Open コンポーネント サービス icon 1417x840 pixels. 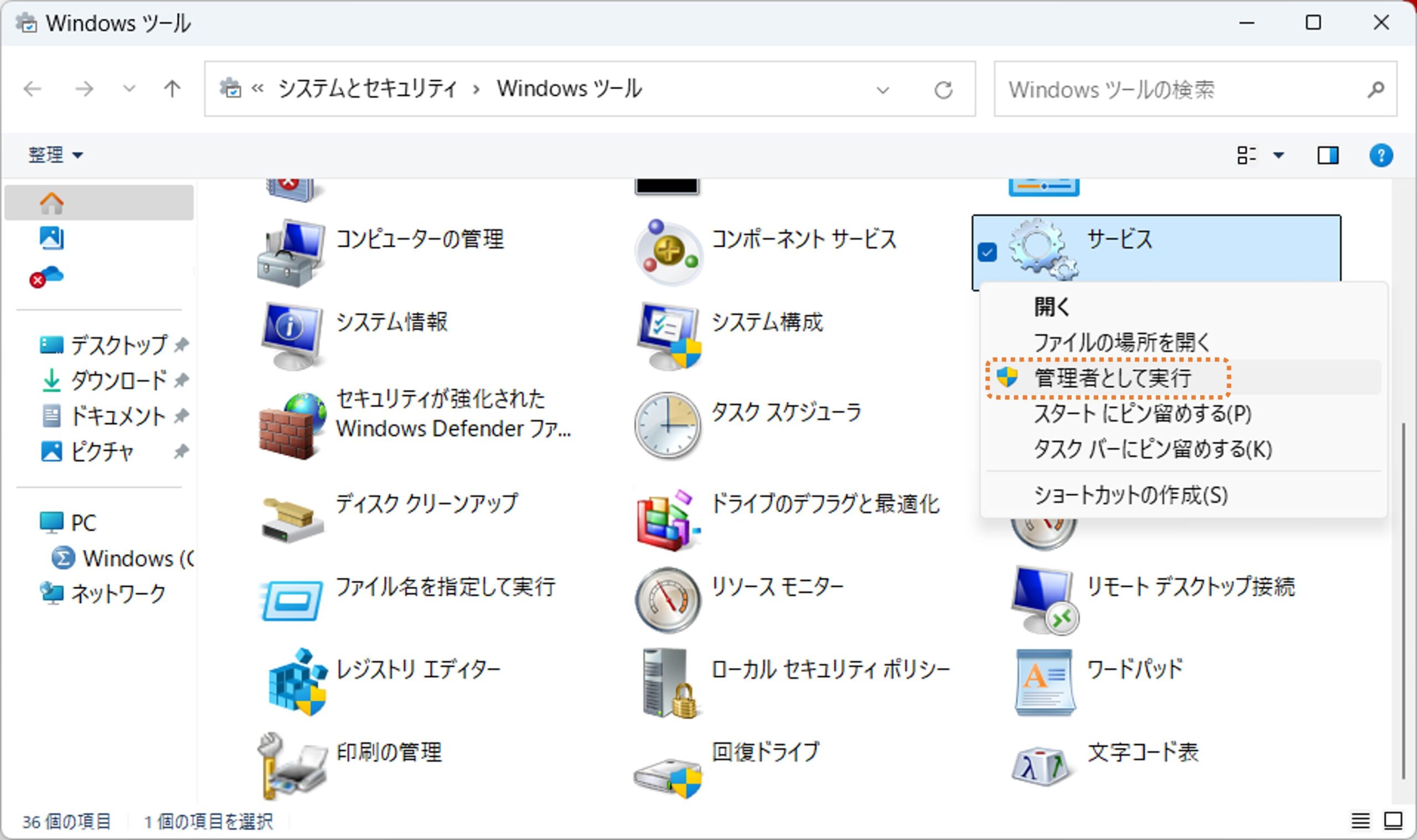click(668, 252)
